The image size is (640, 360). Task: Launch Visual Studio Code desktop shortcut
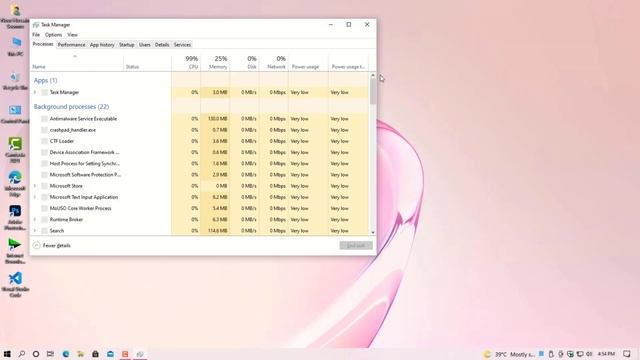pyautogui.click(x=15, y=284)
